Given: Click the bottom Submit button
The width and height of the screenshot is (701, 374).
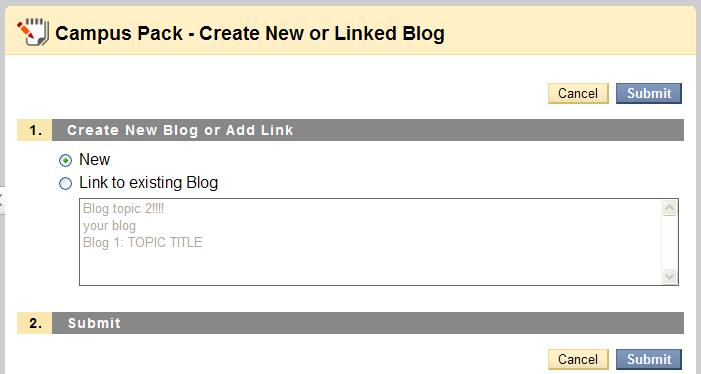Looking at the screenshot, I should 649,359.
